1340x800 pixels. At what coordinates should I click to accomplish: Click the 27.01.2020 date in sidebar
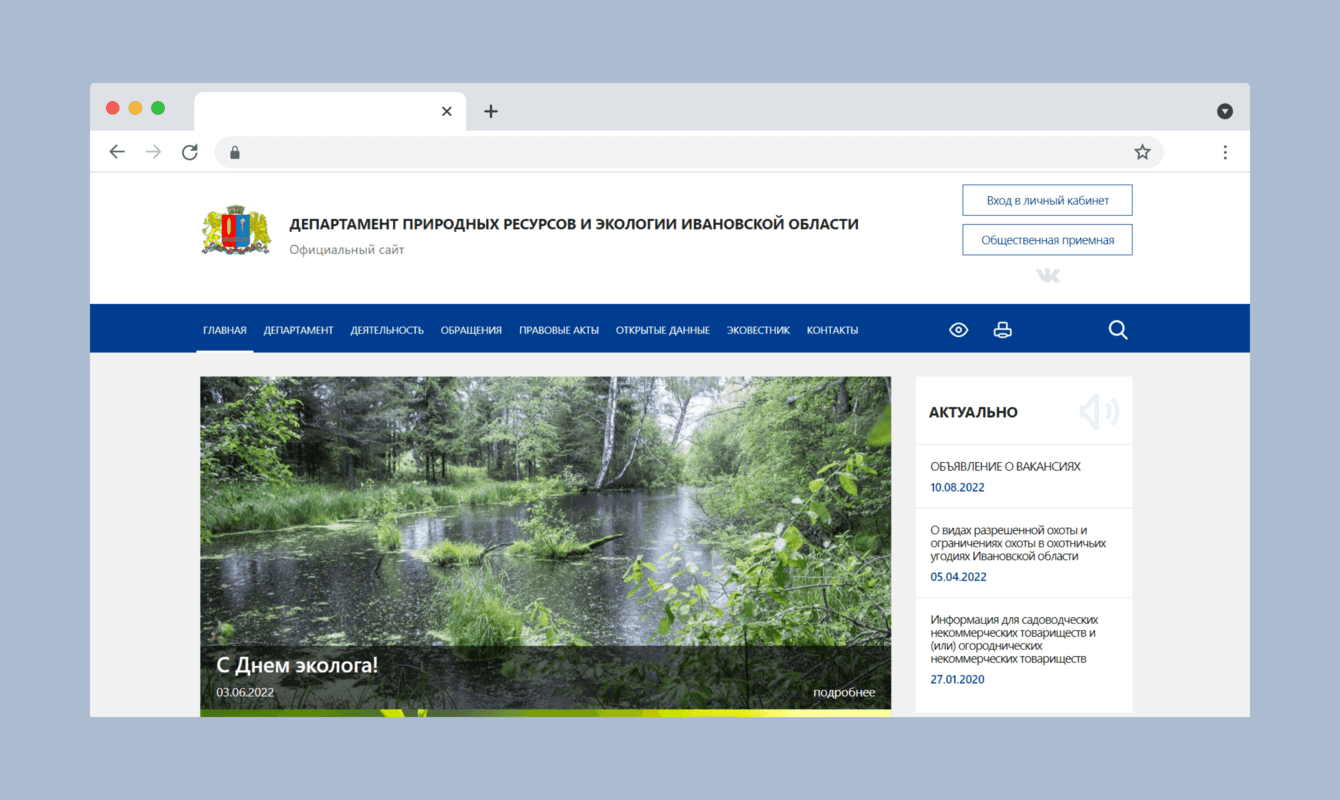pos(957,680)
